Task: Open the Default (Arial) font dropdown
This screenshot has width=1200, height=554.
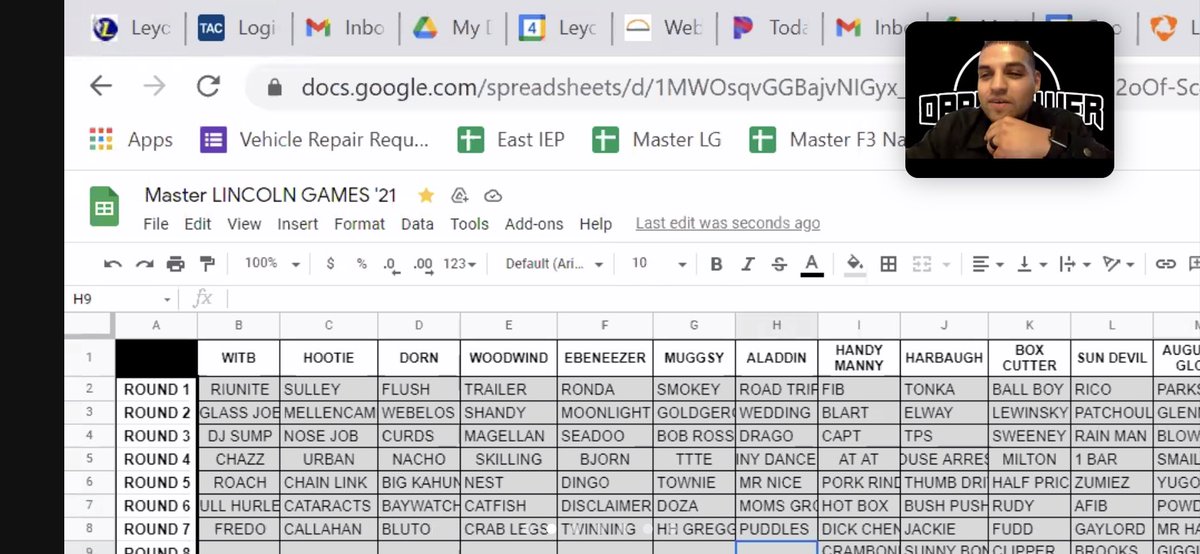Action: tap(554, 264)
